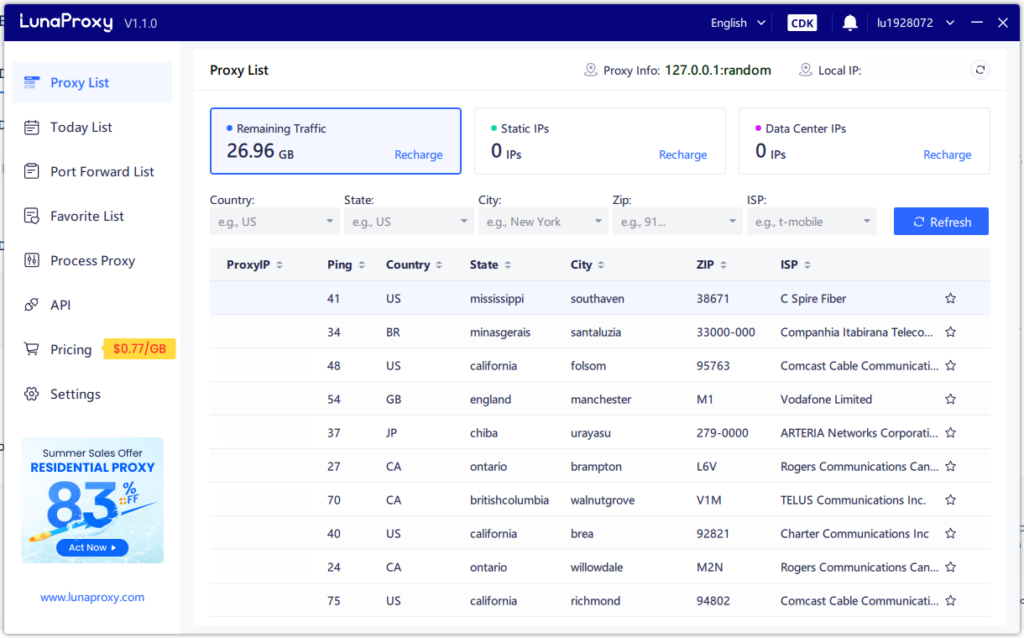Recharge the Remaining Traffic balance
The width and height of the screenshot is (1024, 638).
pyautogui.click(x=418, y=155)
